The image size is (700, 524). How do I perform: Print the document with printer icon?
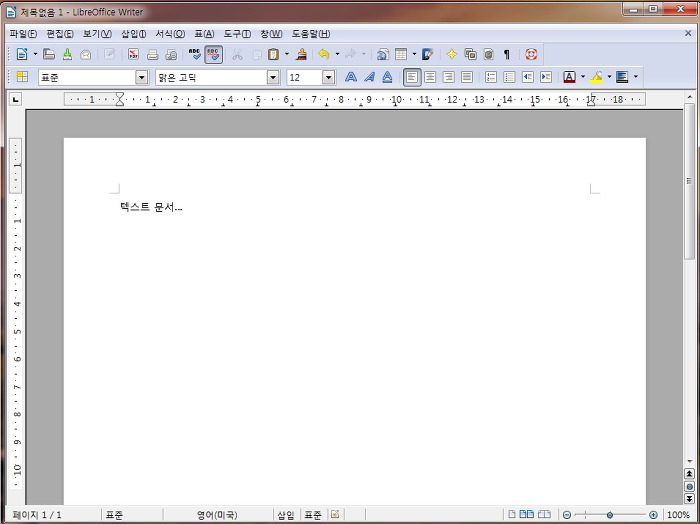click(152, 54)
